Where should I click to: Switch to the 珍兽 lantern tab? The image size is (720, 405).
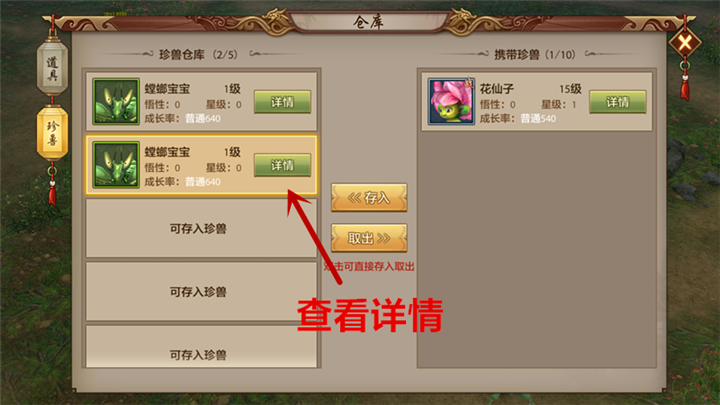[x=52, y=133]
